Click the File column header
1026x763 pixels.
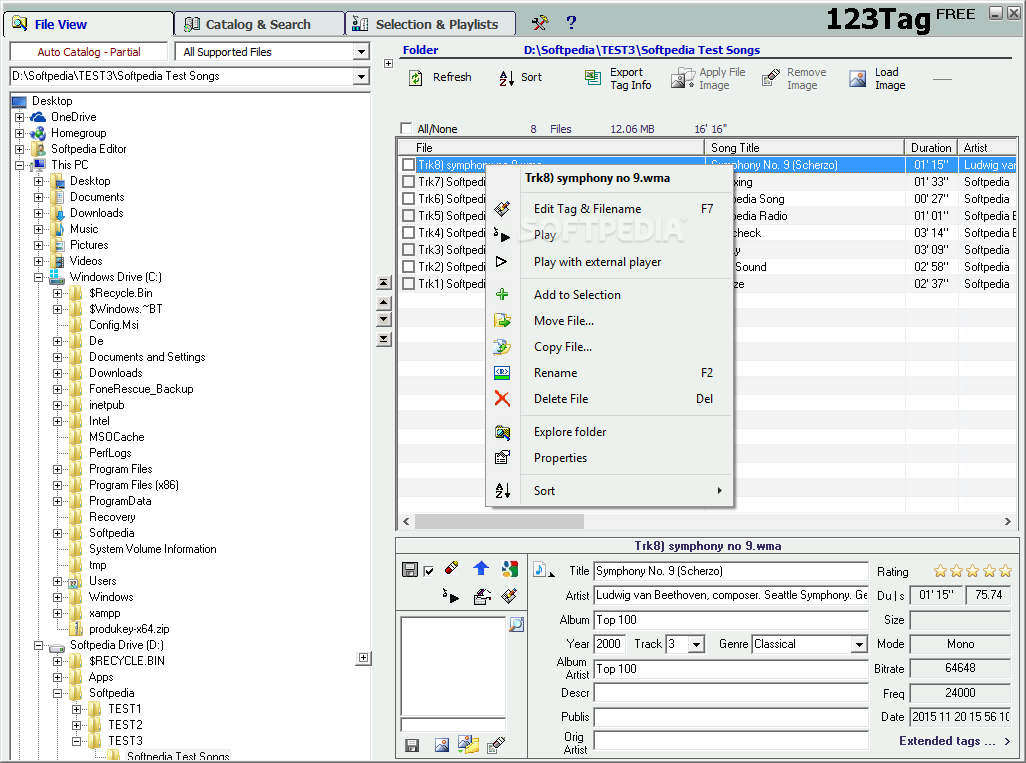click(551, 148)
